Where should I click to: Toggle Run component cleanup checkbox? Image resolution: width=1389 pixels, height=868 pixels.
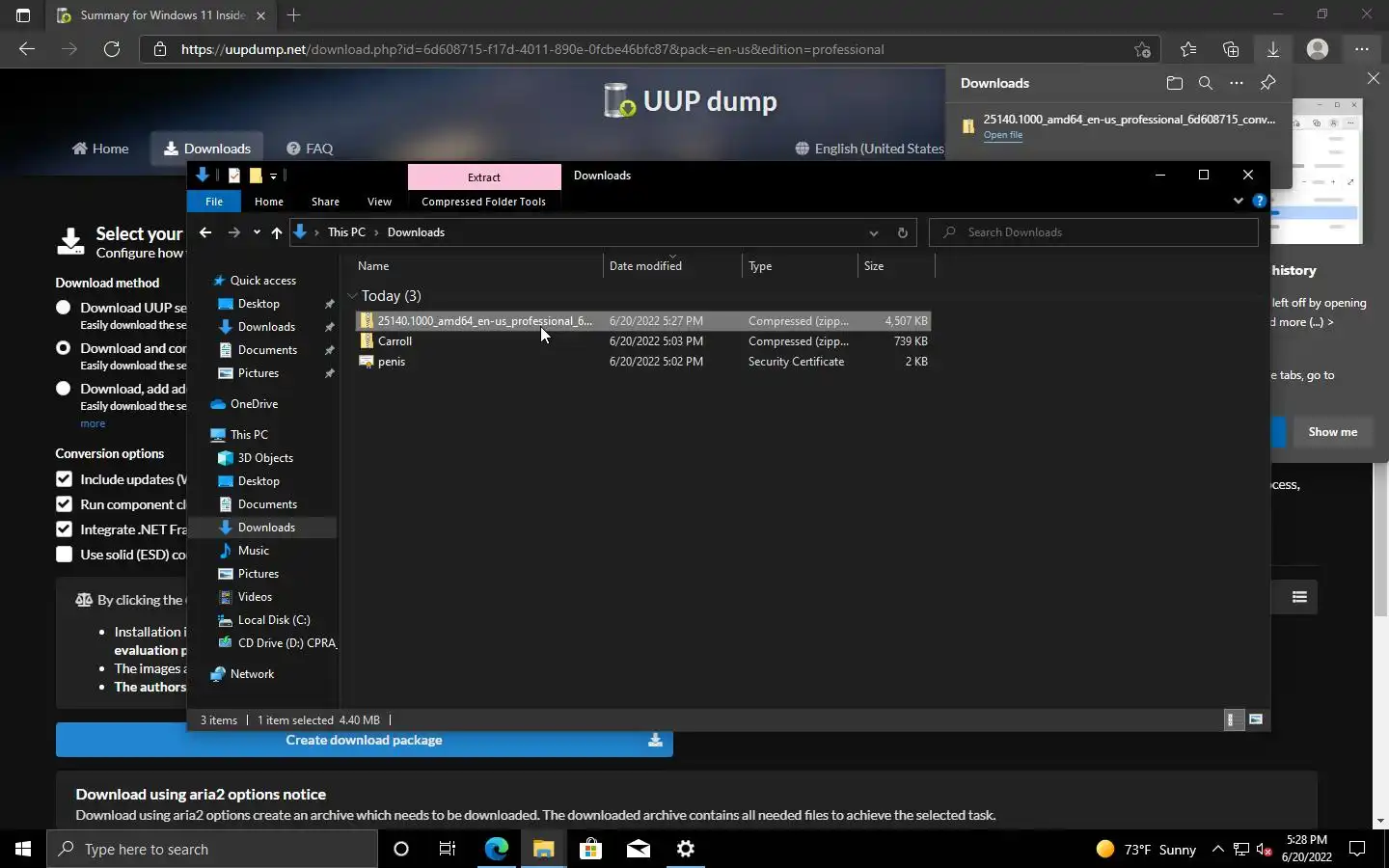click(x=64, y=504)
